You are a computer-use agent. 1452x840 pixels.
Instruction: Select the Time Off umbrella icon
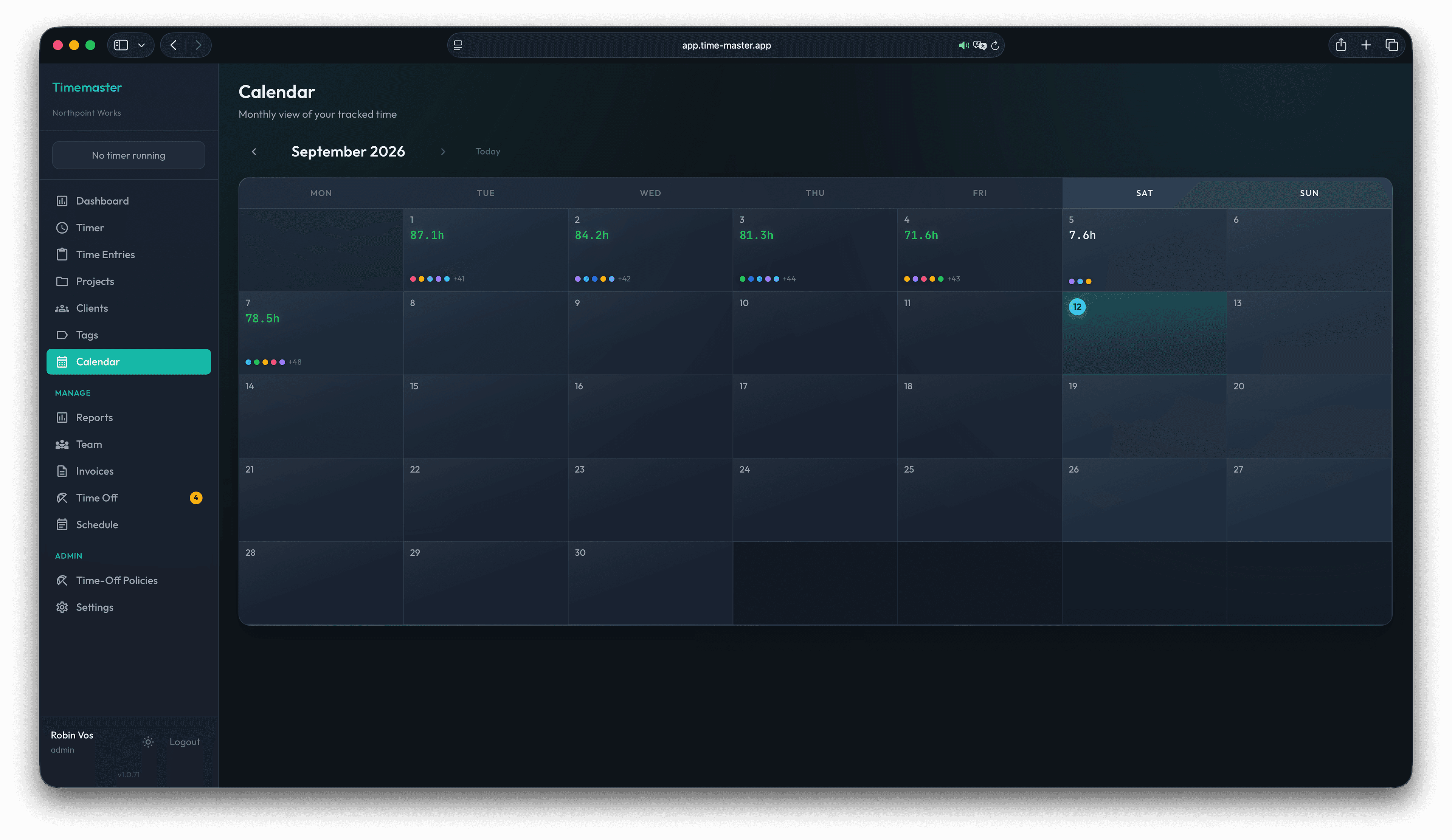pos(62,498)
